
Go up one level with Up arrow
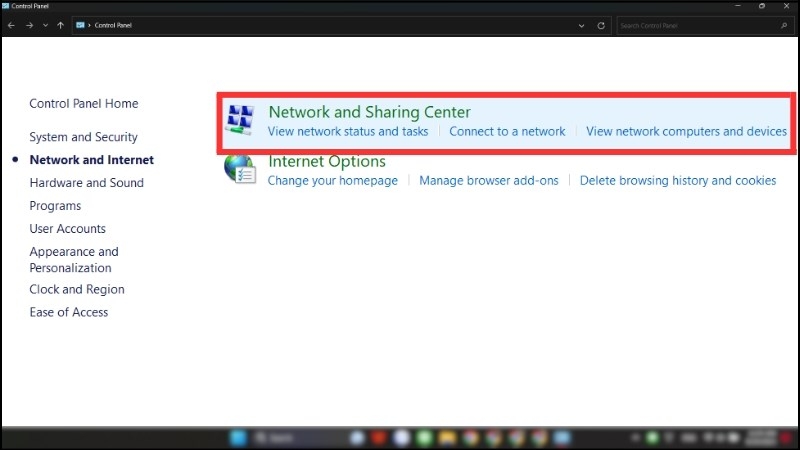click(61, 25)
